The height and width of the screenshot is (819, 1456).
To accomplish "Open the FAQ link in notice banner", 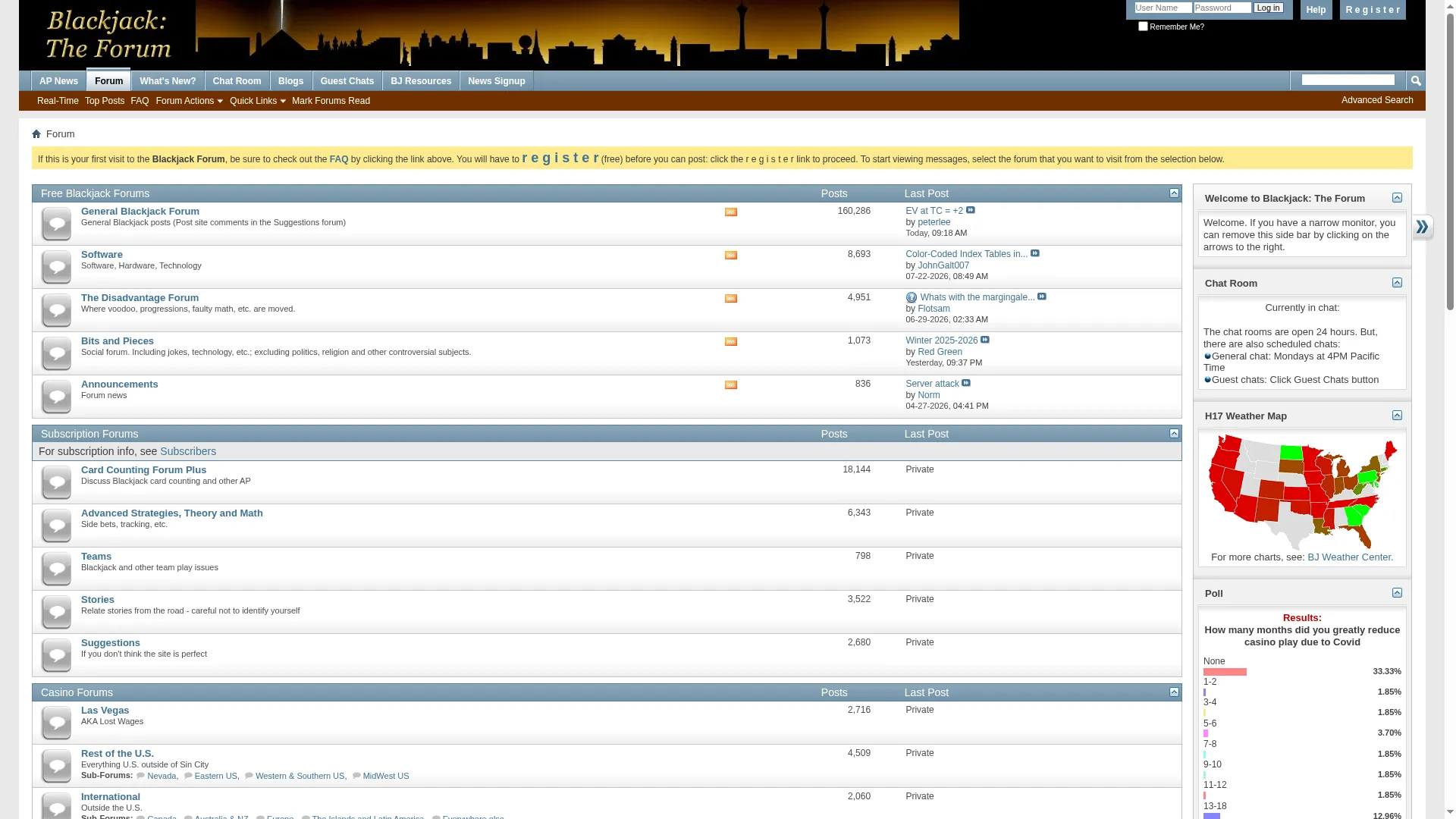I will [339, 159].
